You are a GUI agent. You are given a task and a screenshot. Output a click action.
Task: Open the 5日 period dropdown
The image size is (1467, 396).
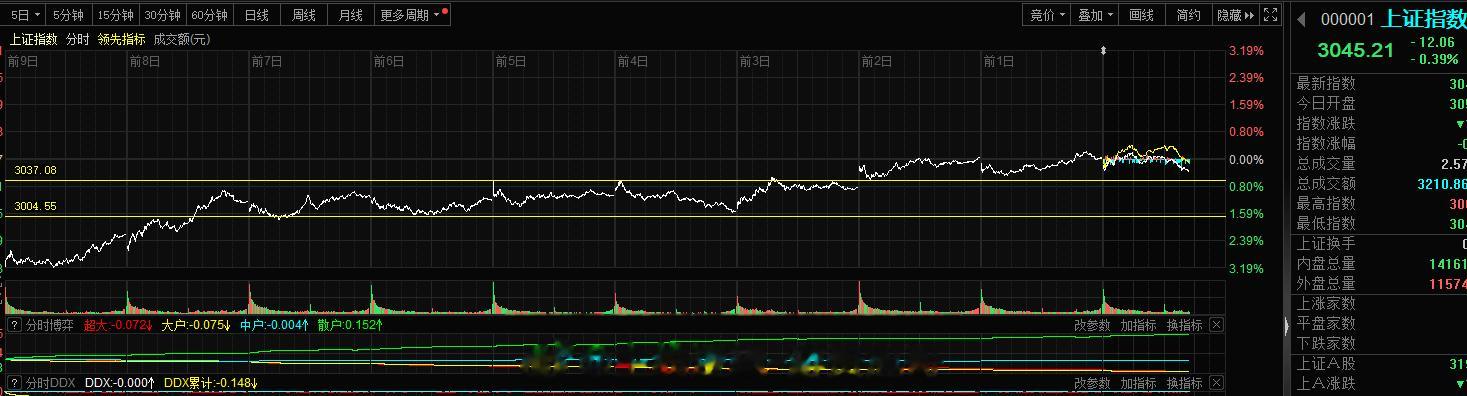(x=26, y=15)
